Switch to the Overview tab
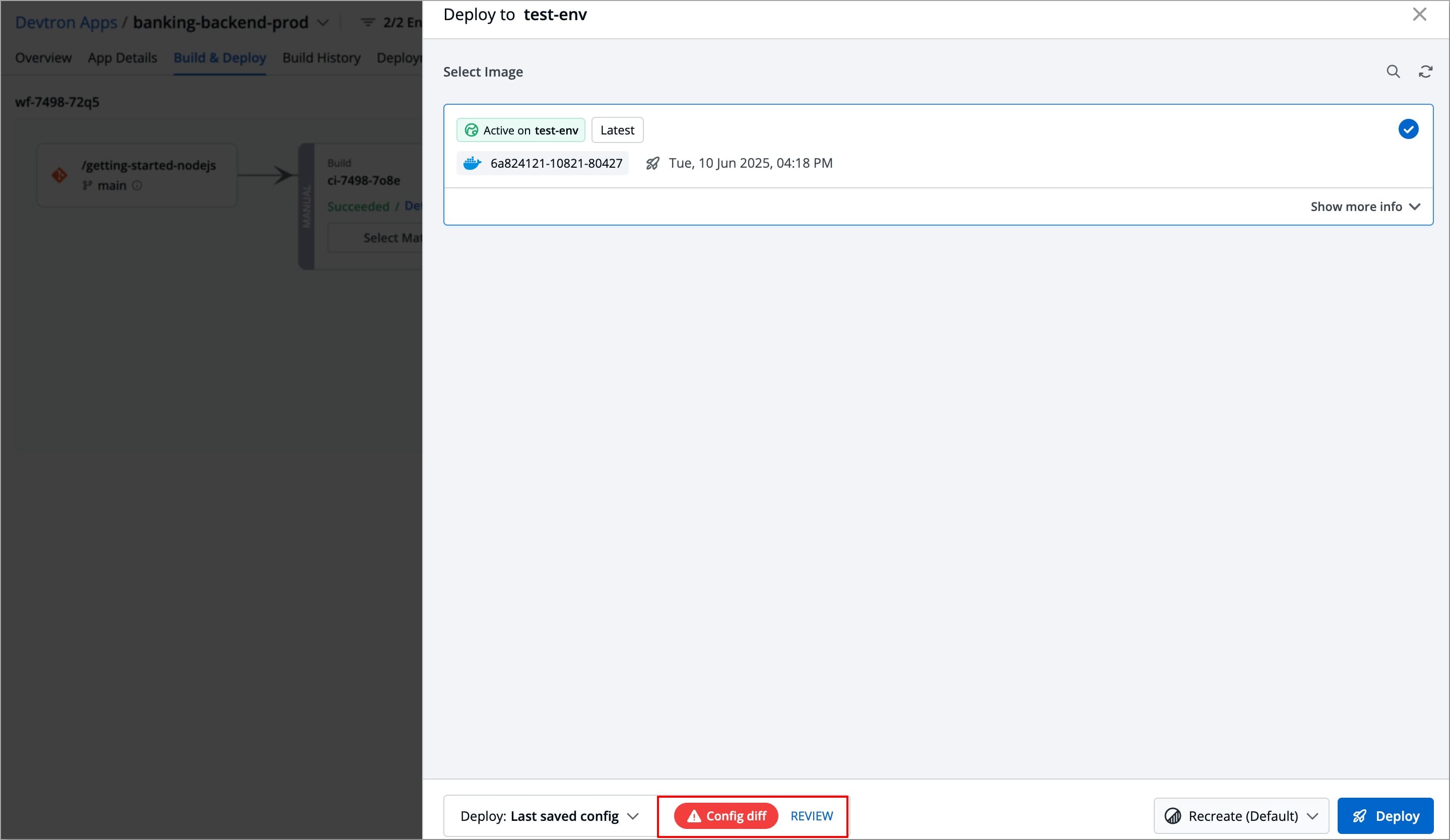 (43, 57)
